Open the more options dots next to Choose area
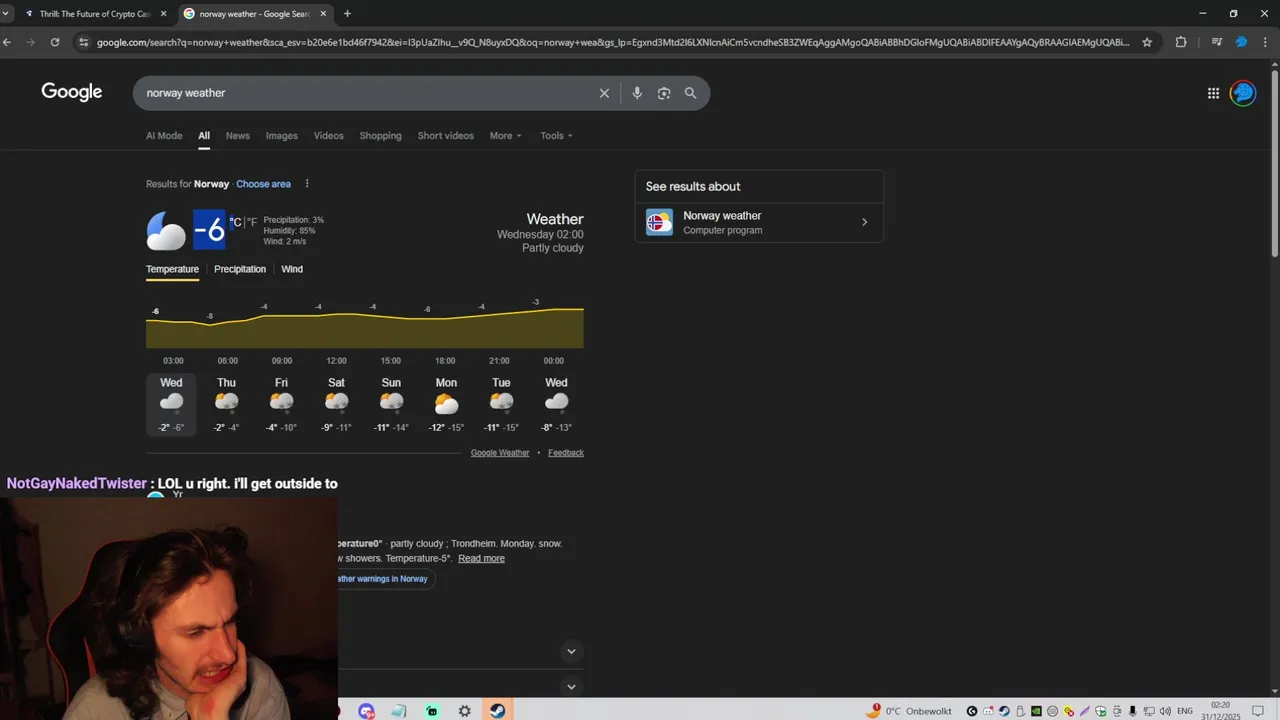The image size is (1280, 720). [307, 184]
